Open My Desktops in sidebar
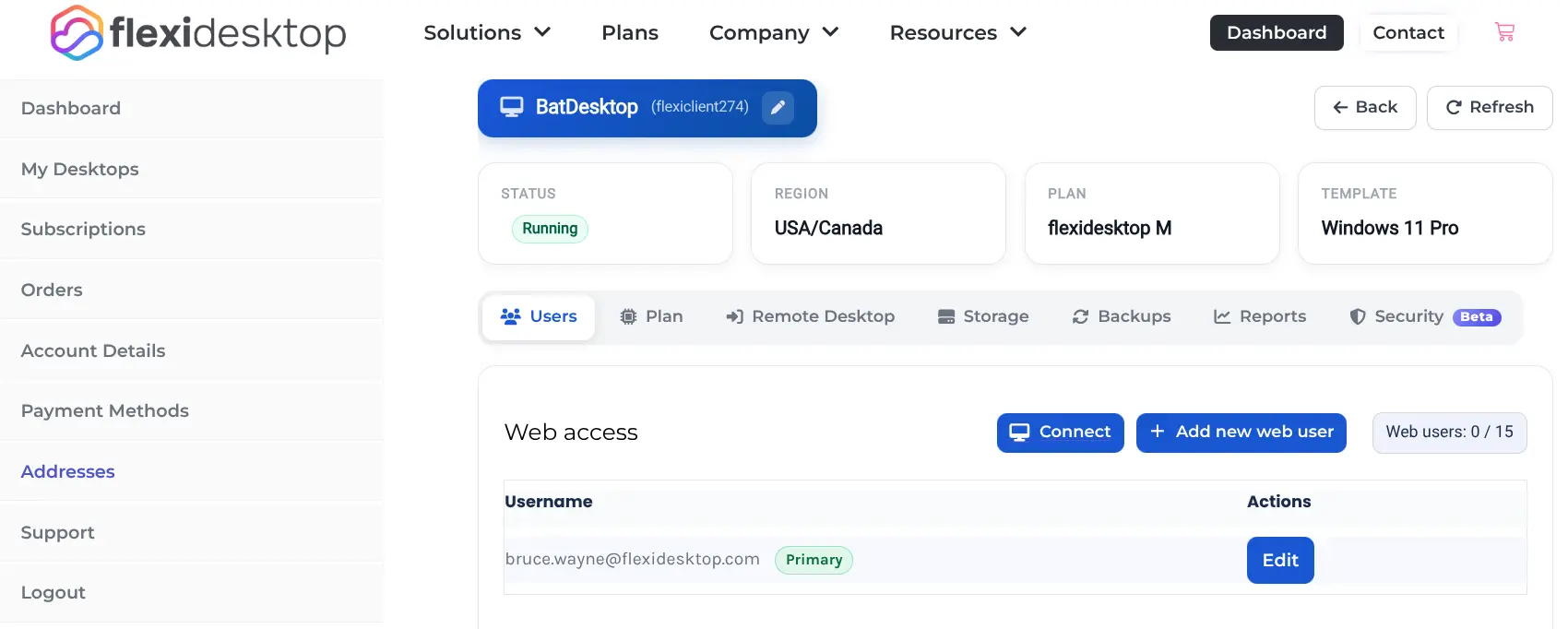This screenshot has height=629, width=1568. (x=192, y=169)
